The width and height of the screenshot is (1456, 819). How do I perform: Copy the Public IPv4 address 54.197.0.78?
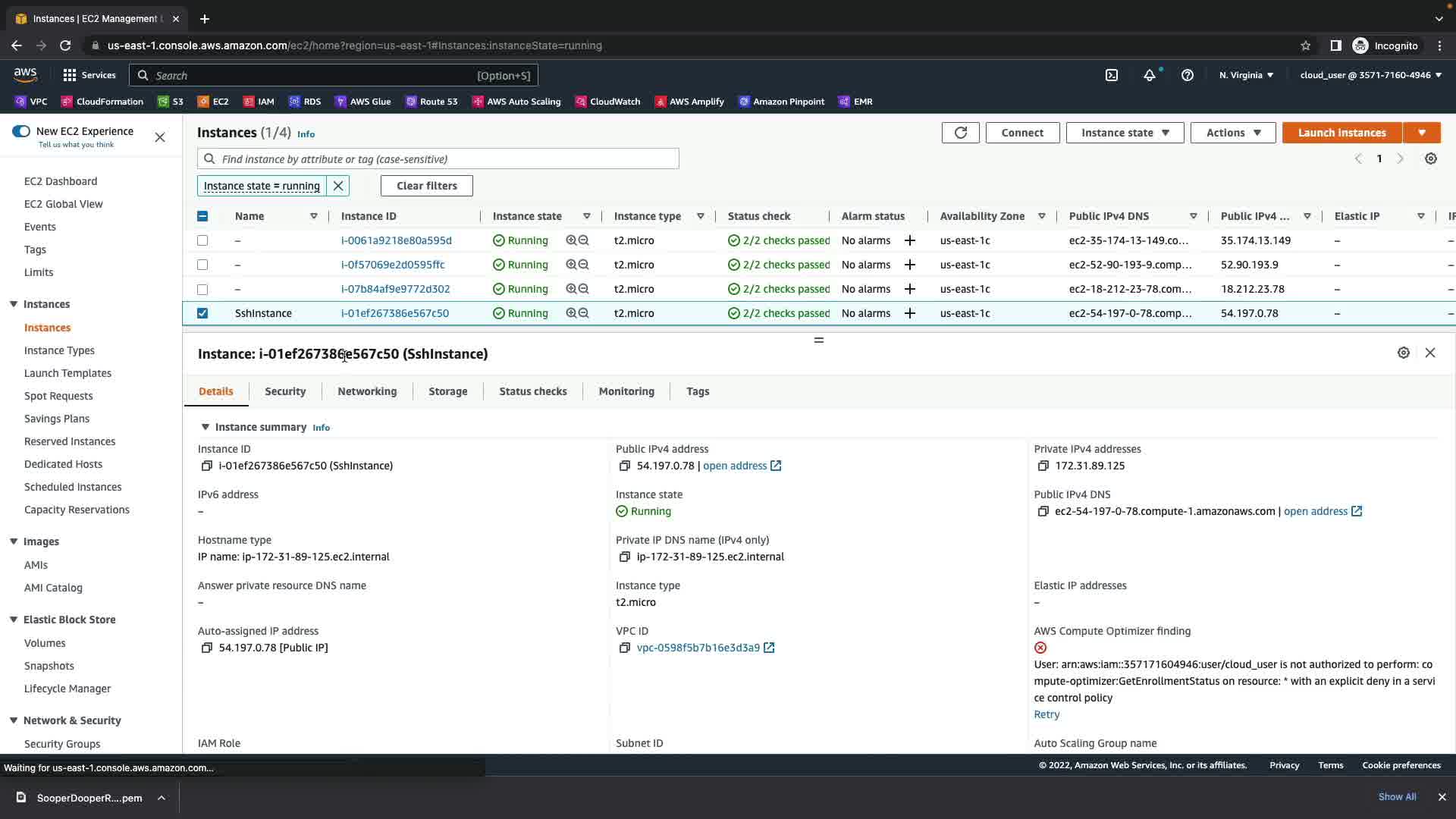tap(624, 466)
